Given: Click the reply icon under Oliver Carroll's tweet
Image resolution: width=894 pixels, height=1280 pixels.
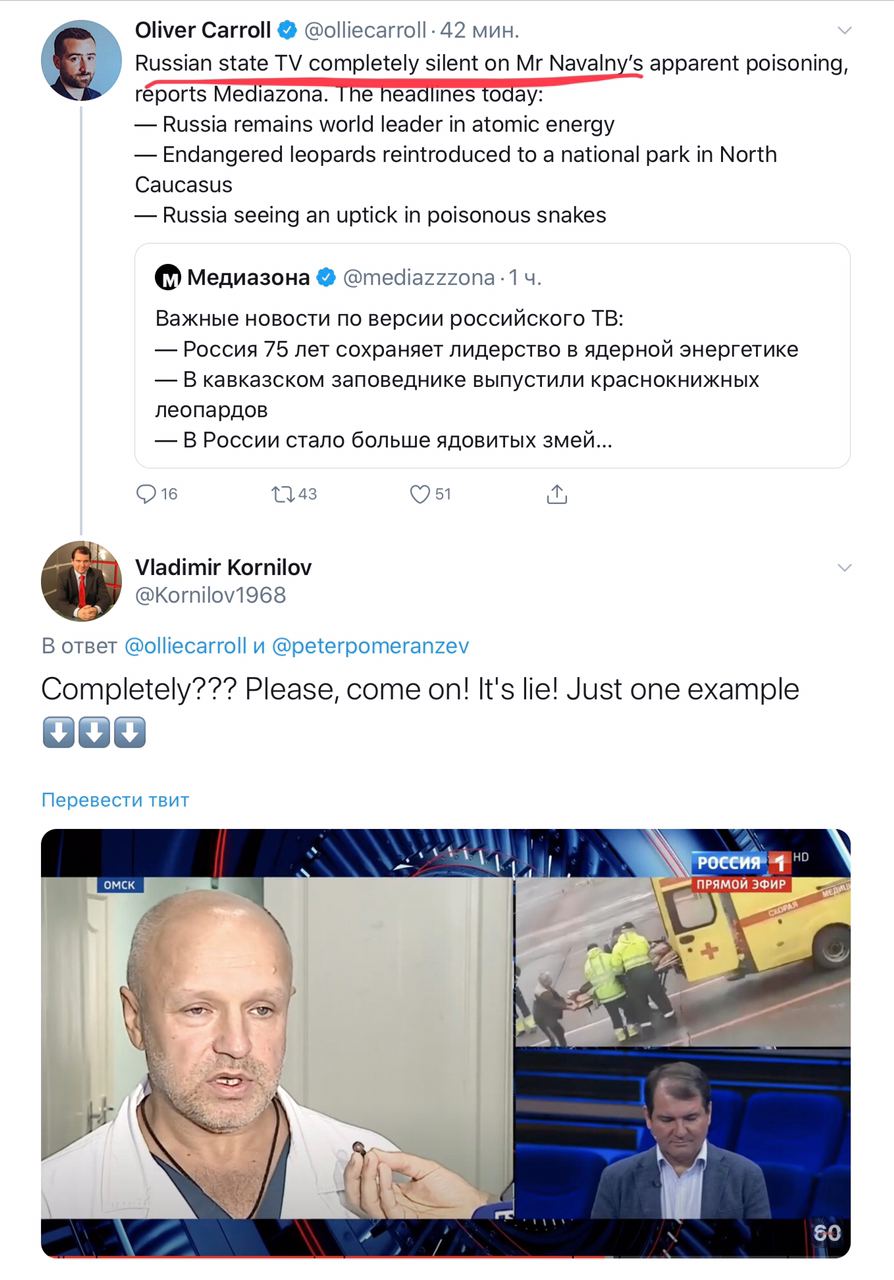Looking at the screenshot, I should pos(146,494).
